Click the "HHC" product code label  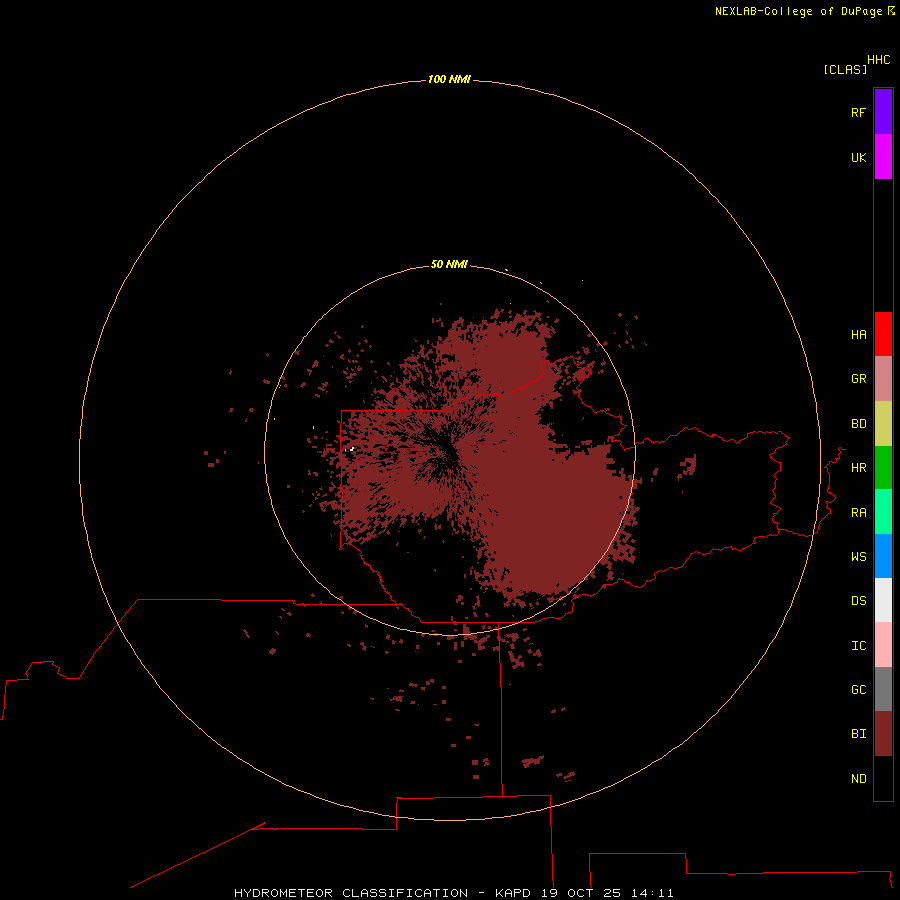879,60
